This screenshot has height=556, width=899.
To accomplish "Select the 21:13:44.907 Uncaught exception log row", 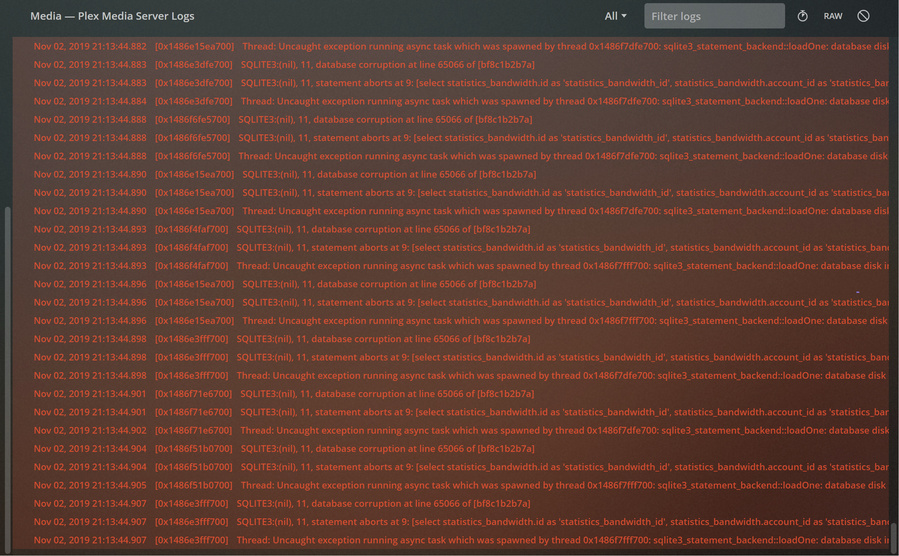I will tap(451, 541).
